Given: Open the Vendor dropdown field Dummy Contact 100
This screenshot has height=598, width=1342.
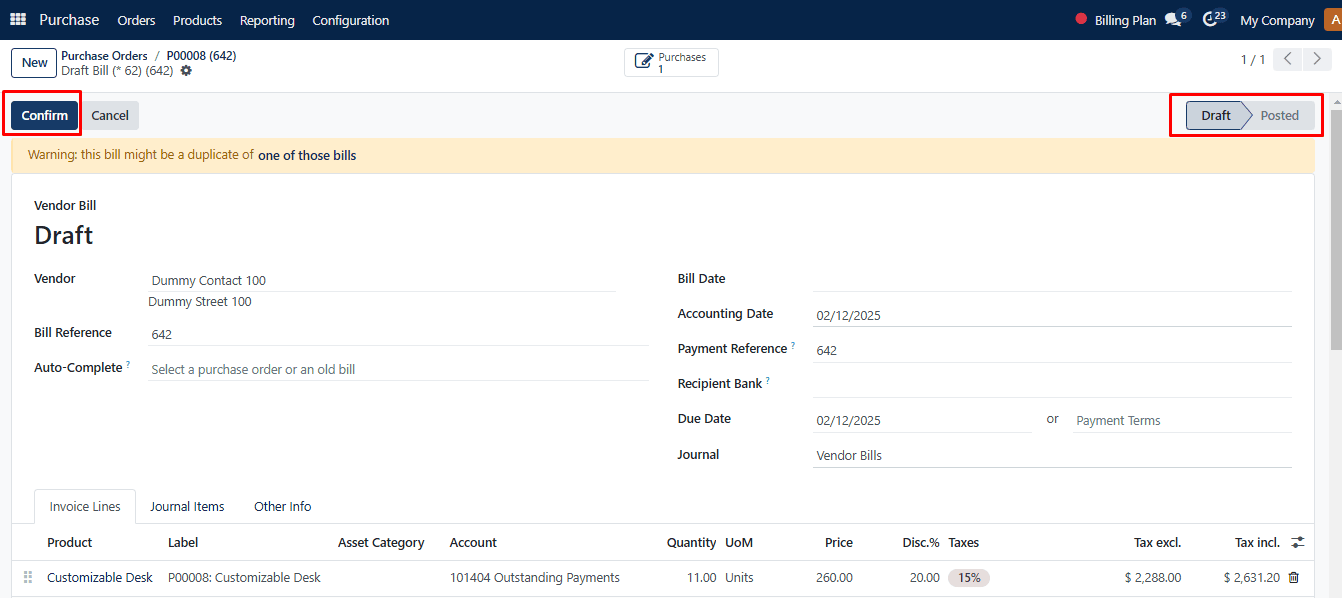Looking at the screenshot, I should tap(382, 280).
